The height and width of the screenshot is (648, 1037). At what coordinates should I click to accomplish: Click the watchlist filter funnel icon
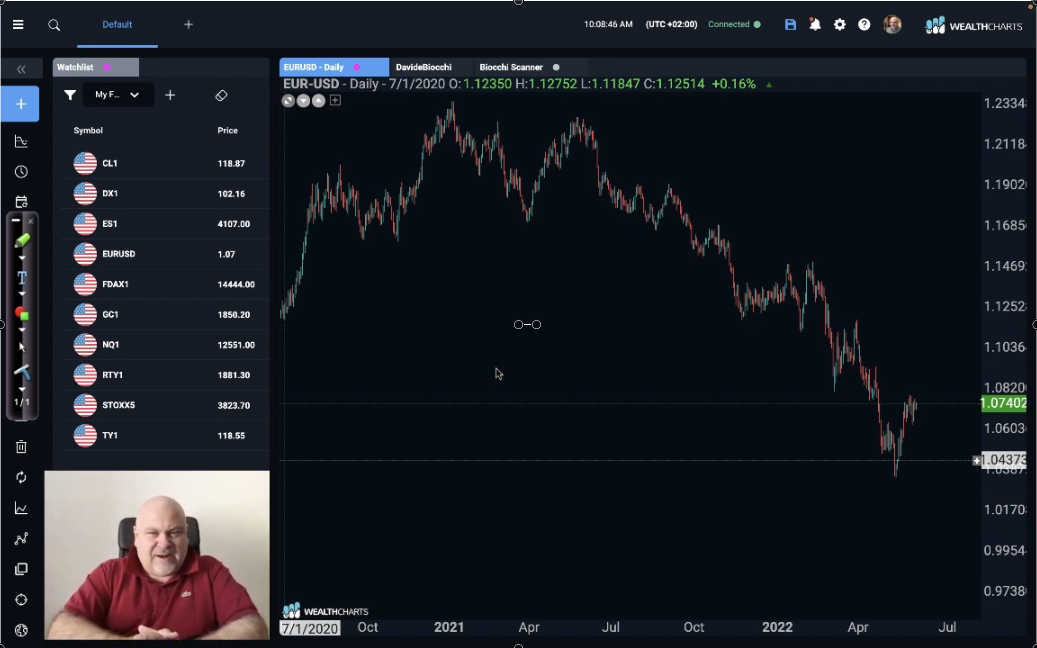click(70, 95)
